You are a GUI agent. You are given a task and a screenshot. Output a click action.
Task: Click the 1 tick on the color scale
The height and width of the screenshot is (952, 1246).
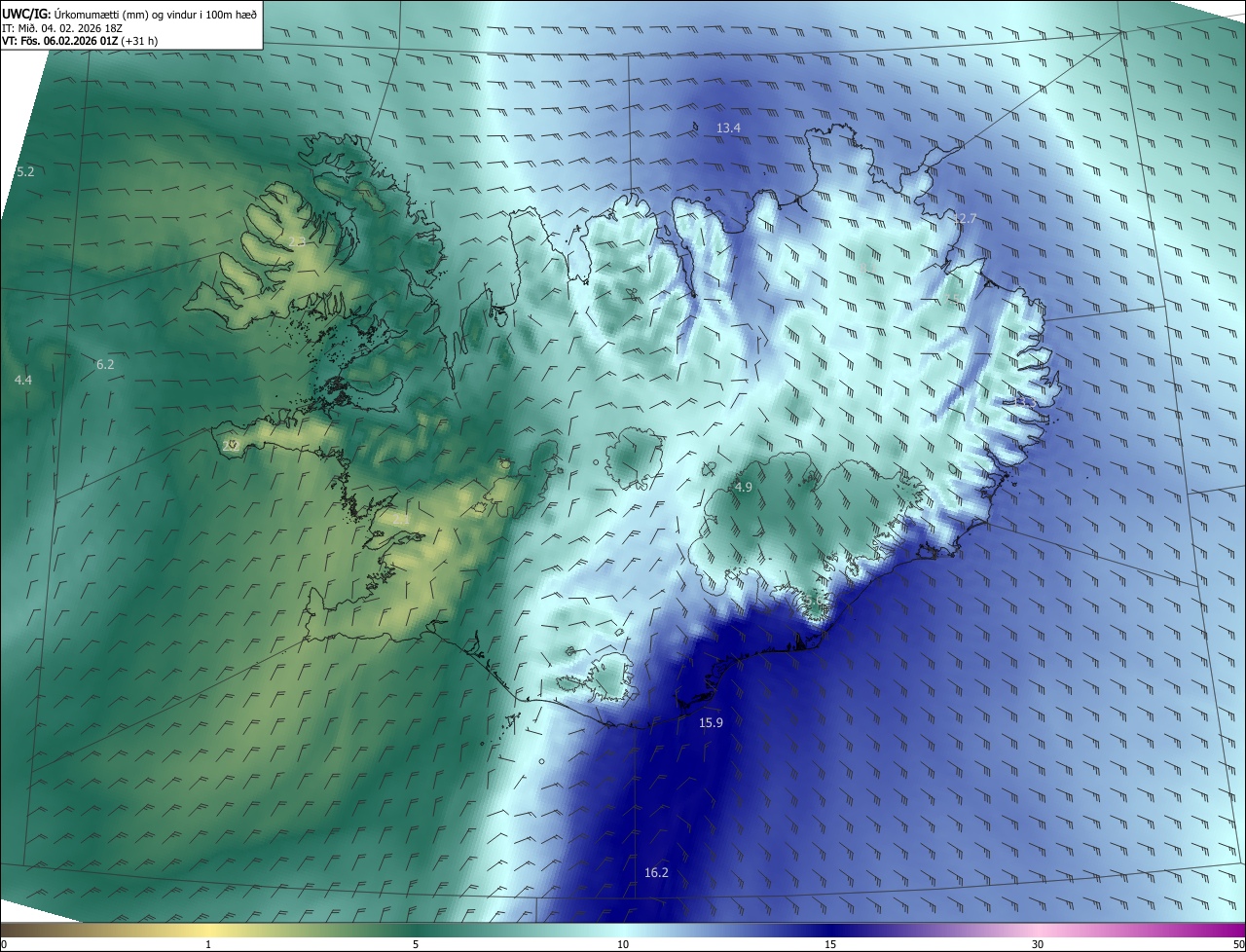click(x=208, y=944)
